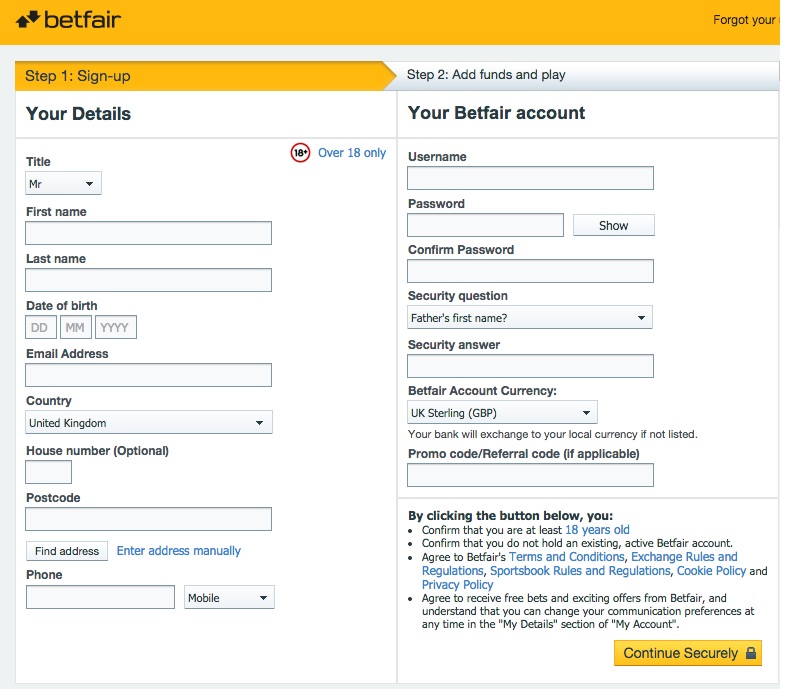Focus the Last name input field
The width and height of the screenshot is (786, 689).
click(x=148, y=280)
